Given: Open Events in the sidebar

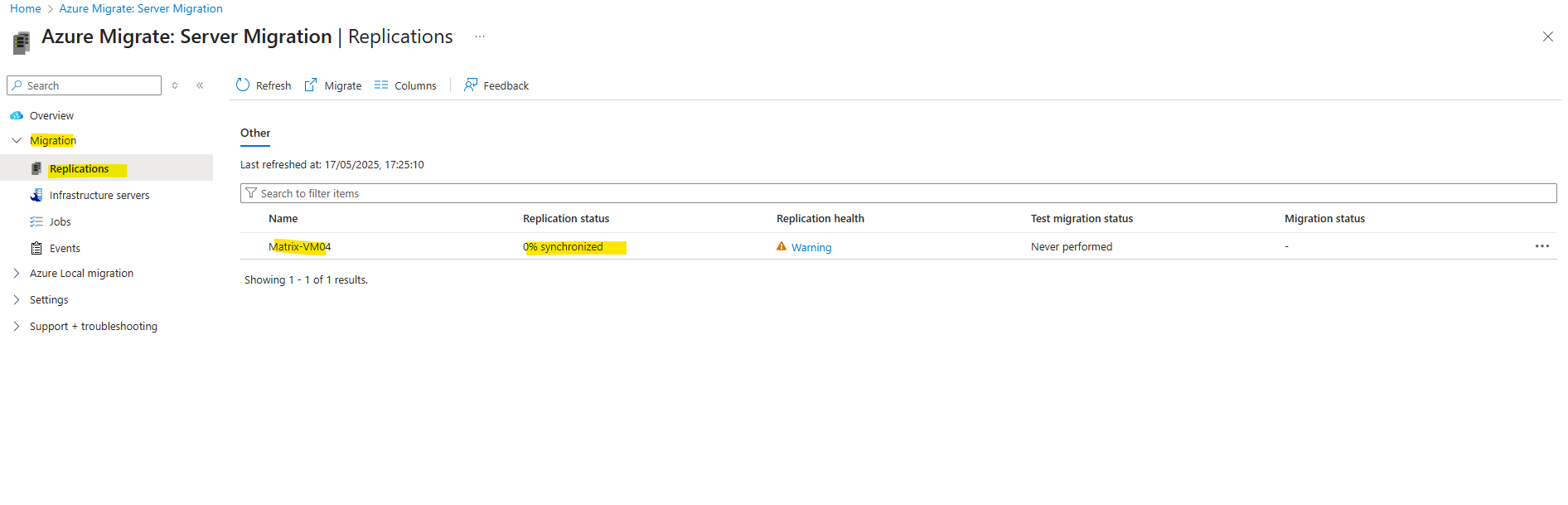Looking at the screenshot, I should click(x=65, y=249).
